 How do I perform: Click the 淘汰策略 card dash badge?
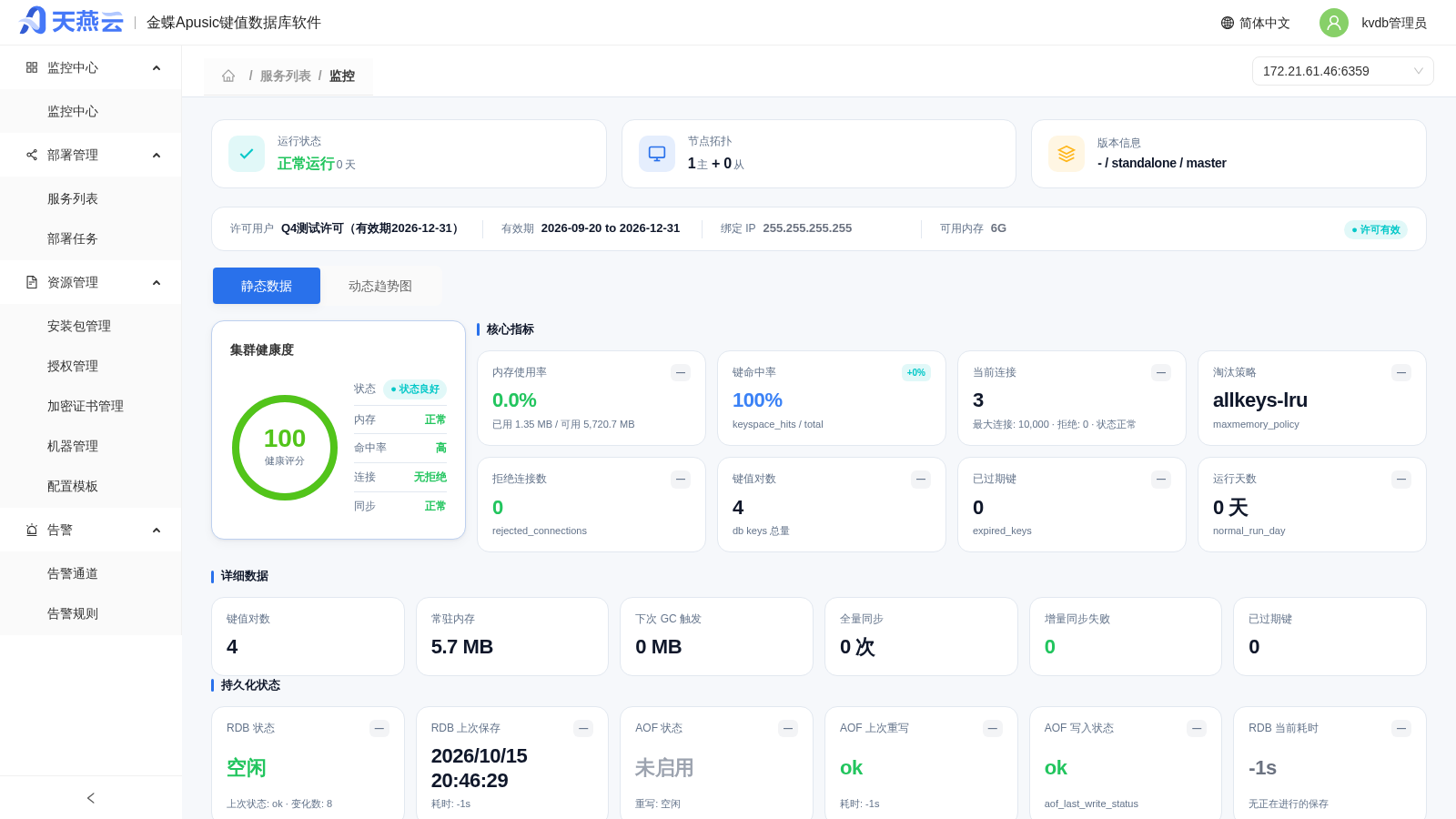coord(1401,372)
